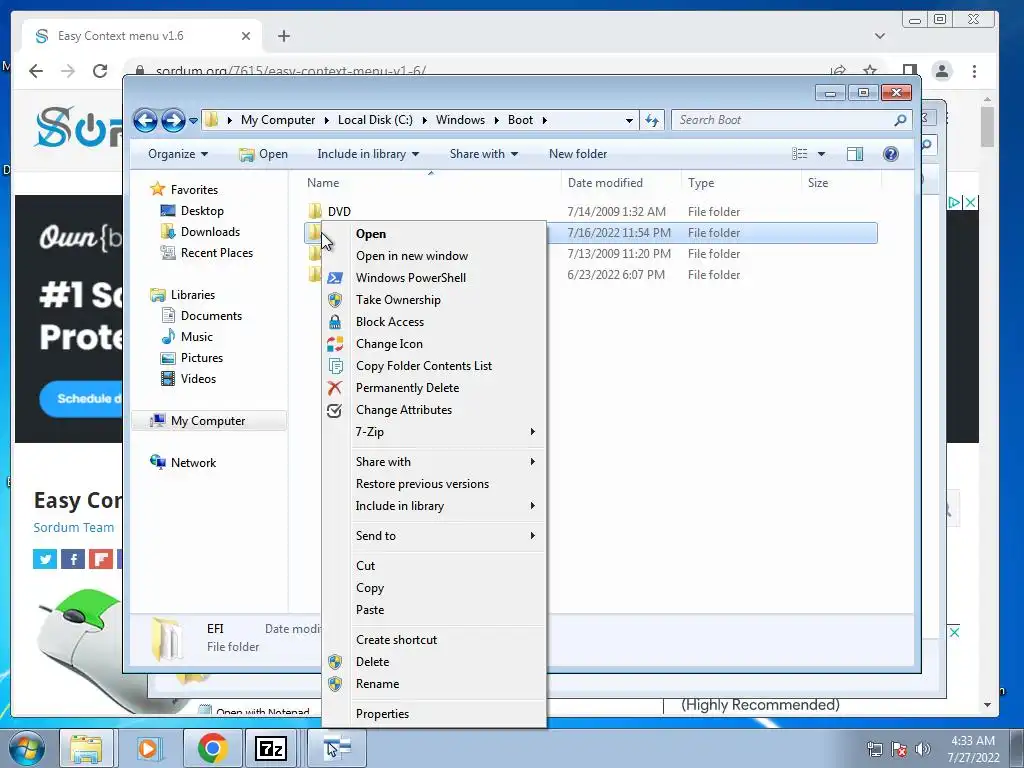Open Include in library toolbar dropdown

tap(368, 154)
